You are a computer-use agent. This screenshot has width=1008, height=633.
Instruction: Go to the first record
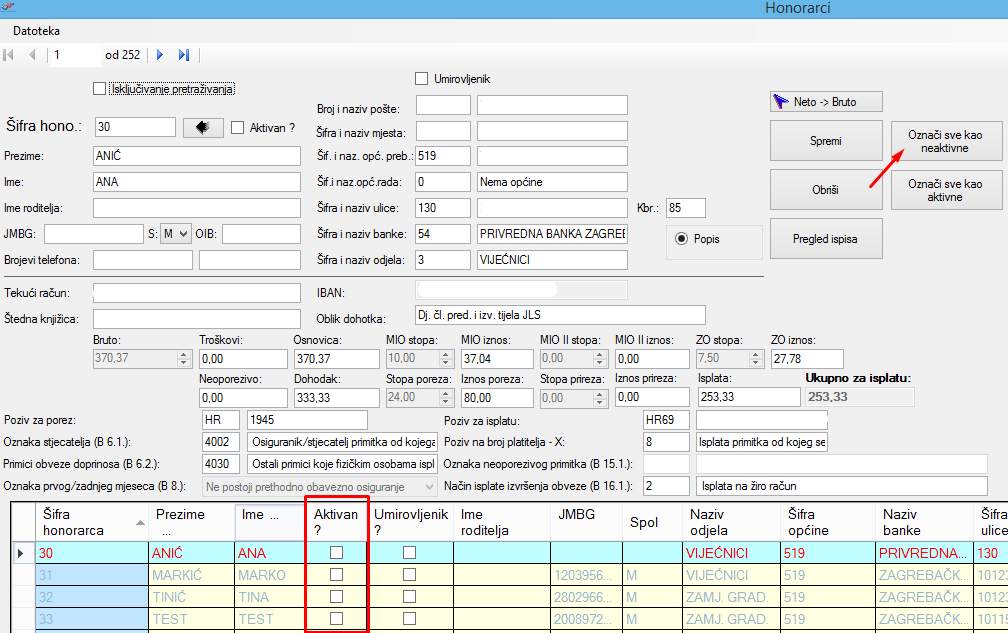coord(9,55)
